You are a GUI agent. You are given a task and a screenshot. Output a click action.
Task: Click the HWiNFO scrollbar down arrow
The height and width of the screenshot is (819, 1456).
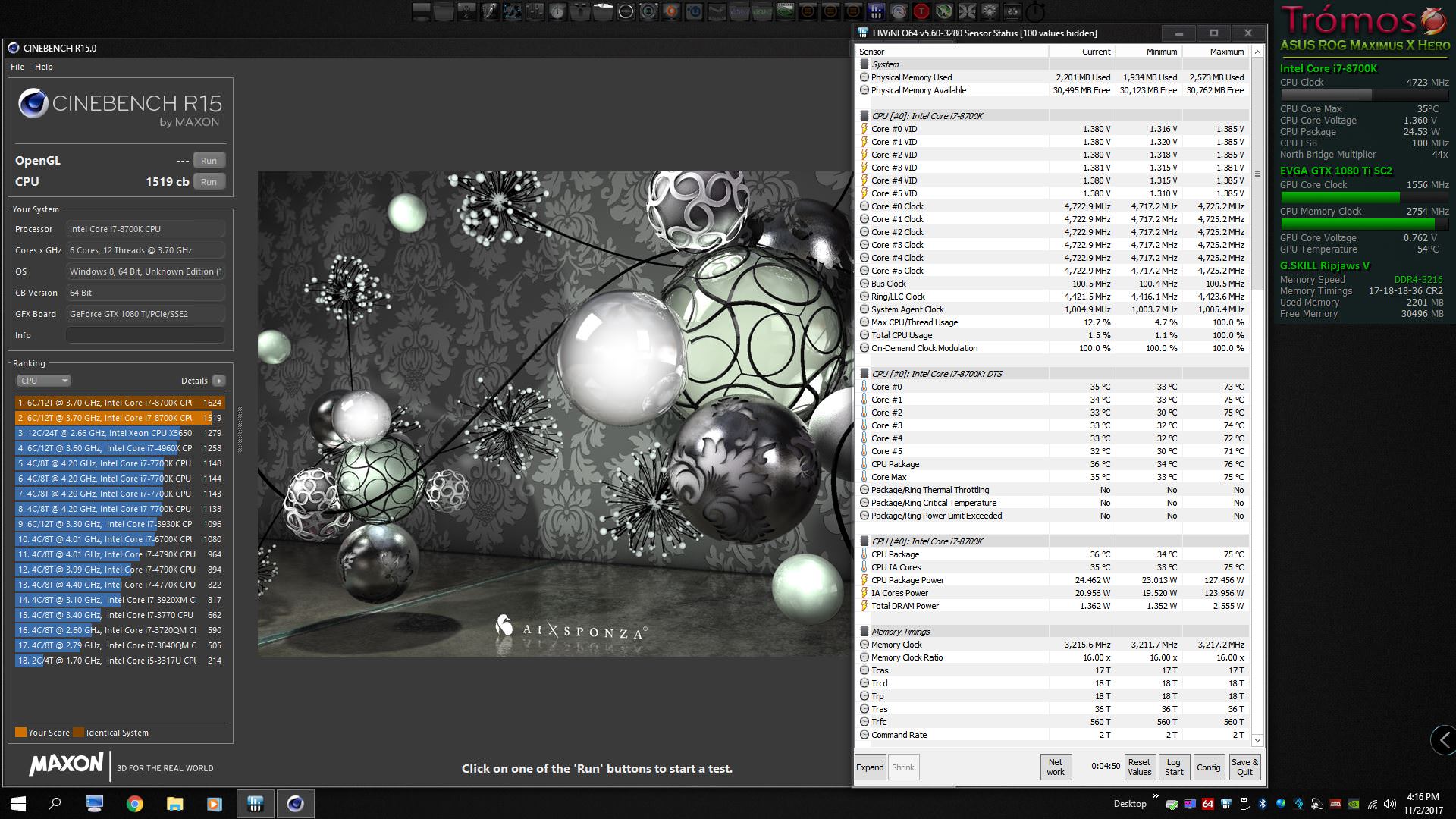tap(1257, 740)
